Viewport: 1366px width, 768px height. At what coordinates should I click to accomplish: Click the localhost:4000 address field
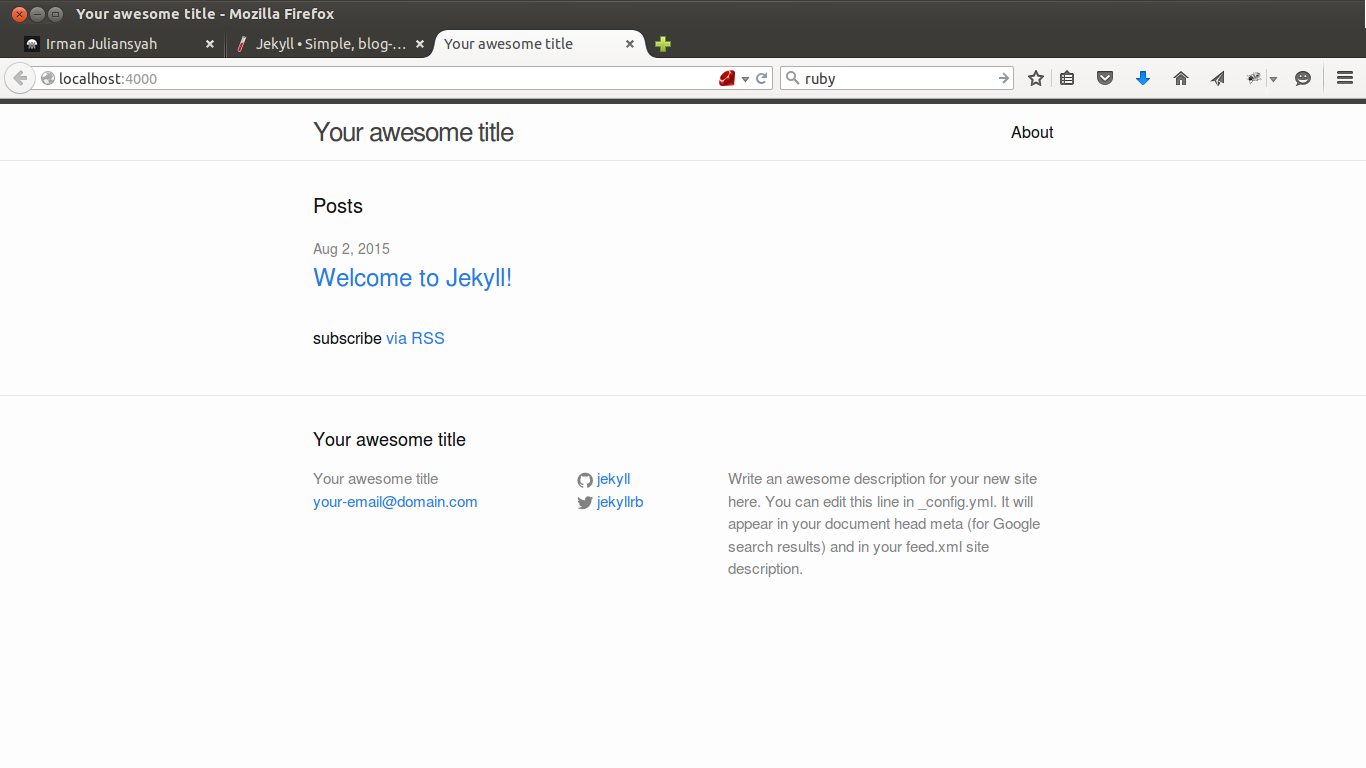tap(385, 78)
